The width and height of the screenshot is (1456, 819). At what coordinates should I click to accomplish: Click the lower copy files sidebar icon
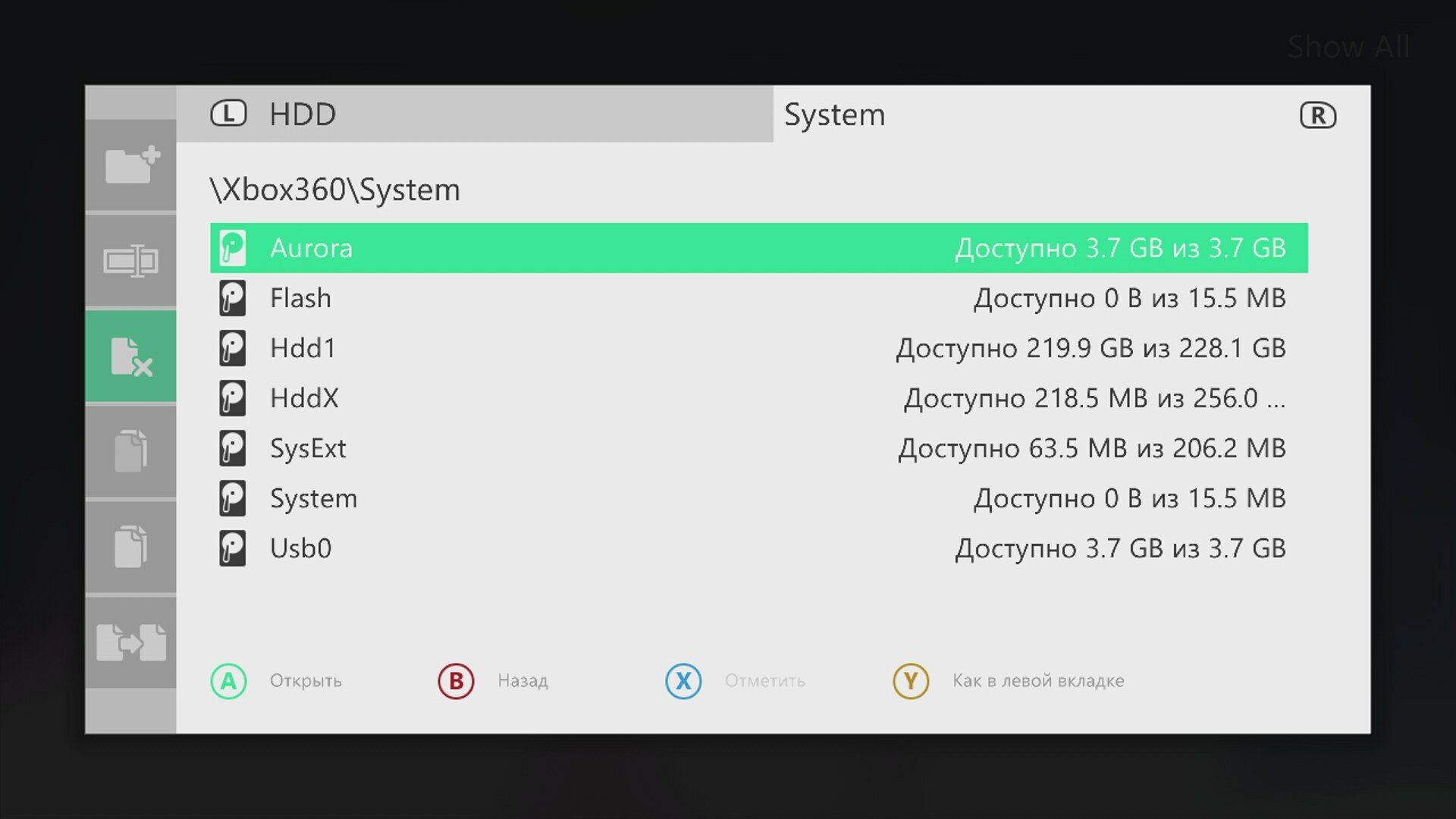[131, 546]
